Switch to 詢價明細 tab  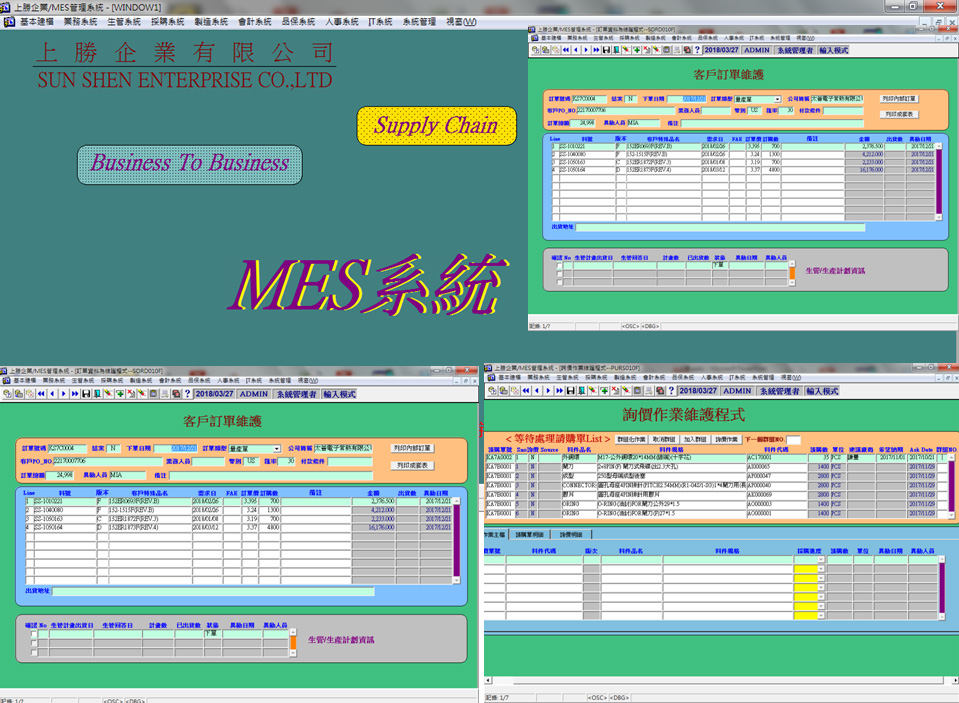(x=571, y=534)
